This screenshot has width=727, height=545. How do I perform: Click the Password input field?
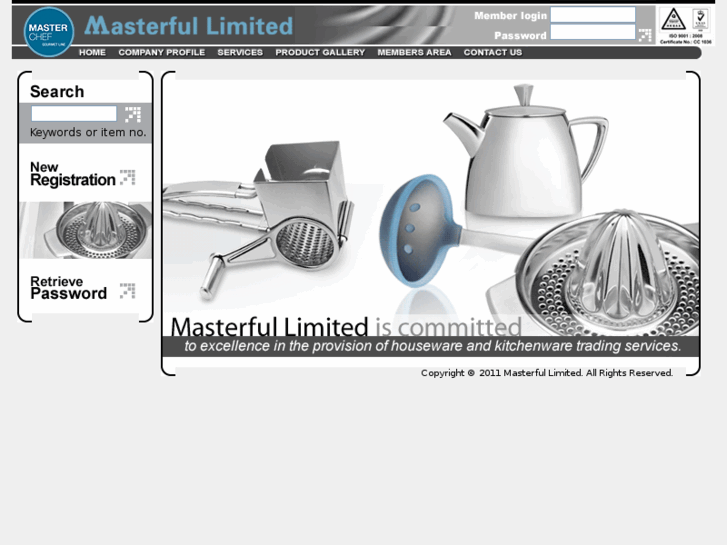593,32
